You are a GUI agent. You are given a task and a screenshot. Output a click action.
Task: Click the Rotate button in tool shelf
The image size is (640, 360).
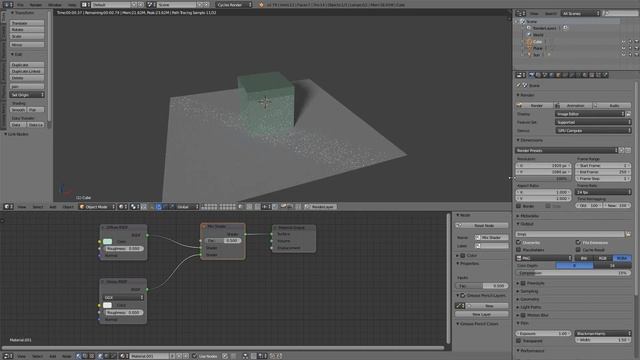click(x=27, y=30)
